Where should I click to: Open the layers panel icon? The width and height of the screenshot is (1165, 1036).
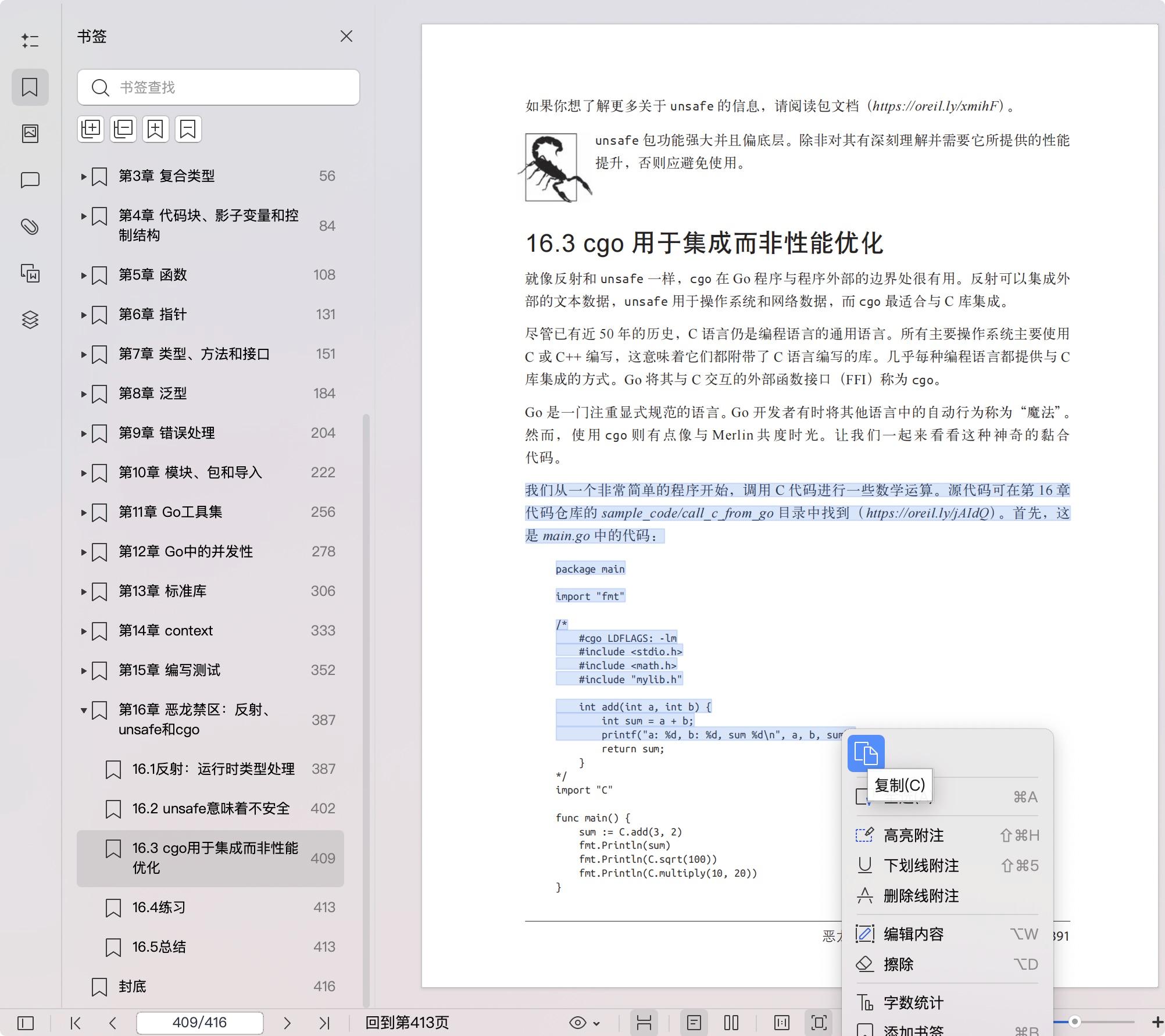coord(30,320)
